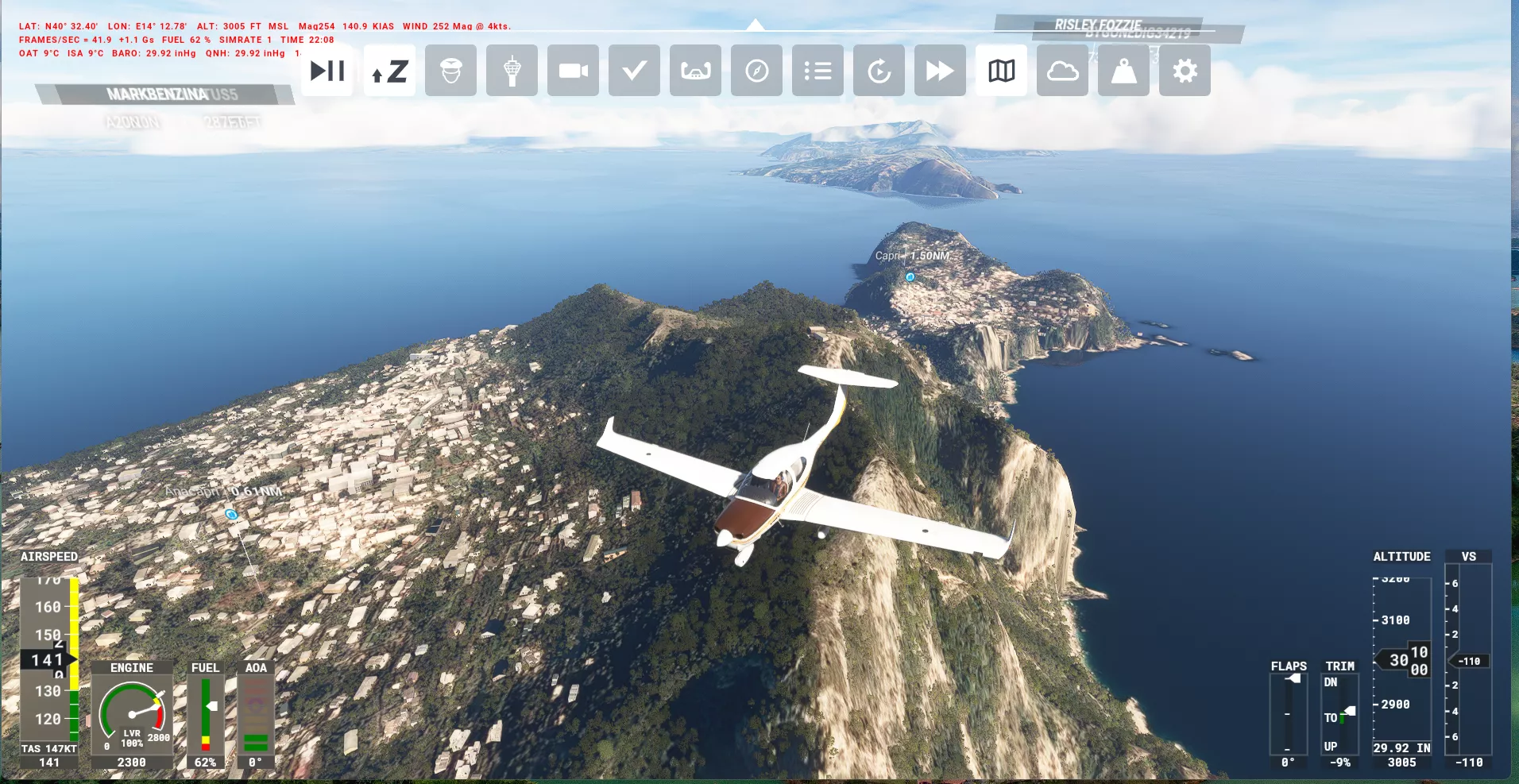Click engine RPM gauge
1519x784 pixels.
point(132,714)
